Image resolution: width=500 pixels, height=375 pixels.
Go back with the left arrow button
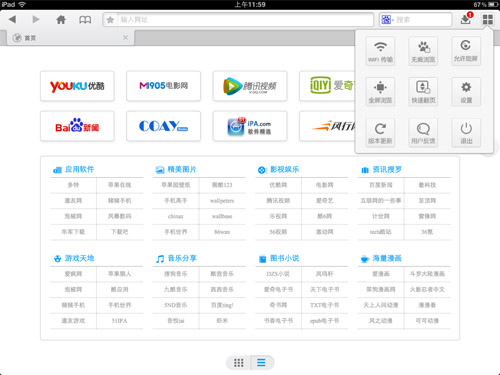(13, 19)
